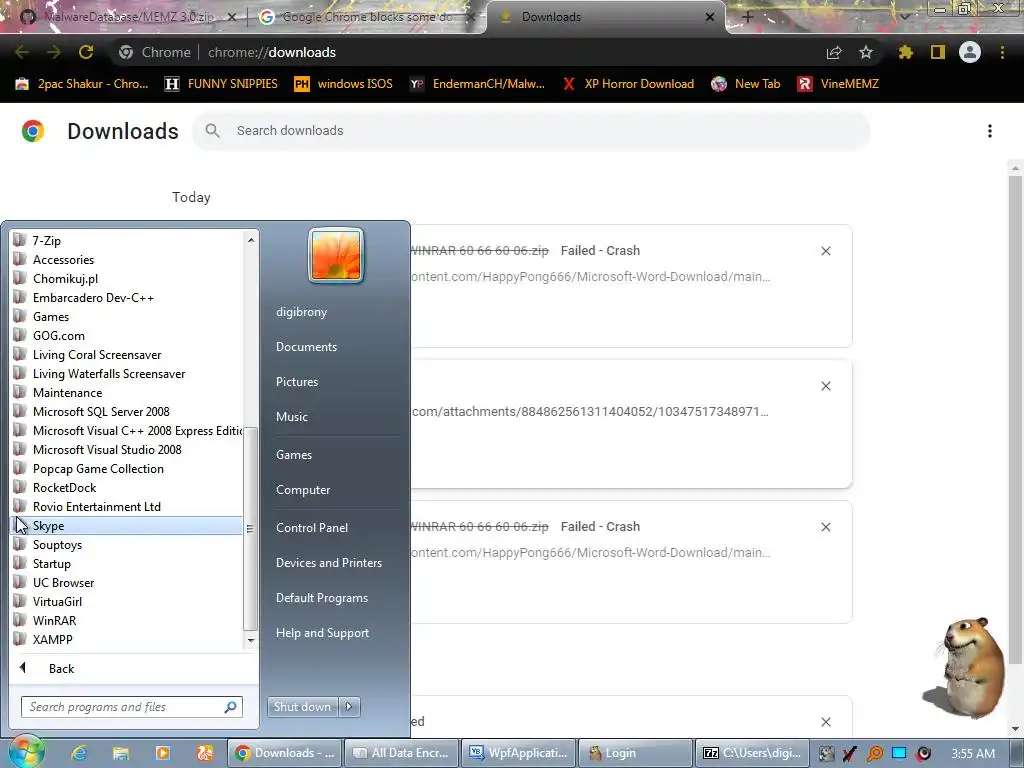Expand the WinRAR folder
This screenshot has height=768, width=1024.
127,620
